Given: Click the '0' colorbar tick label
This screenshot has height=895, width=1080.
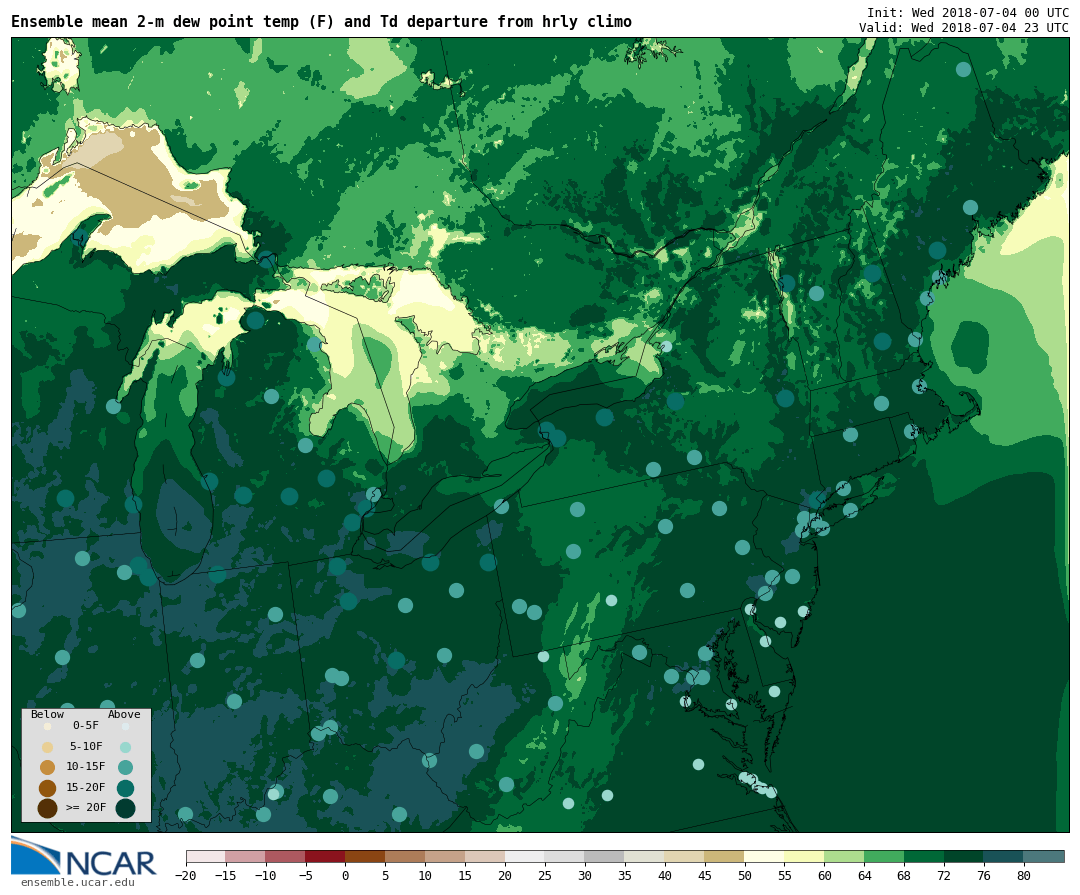Looking at the screenshot, I should pyautogui.click(x=345, y=876).
